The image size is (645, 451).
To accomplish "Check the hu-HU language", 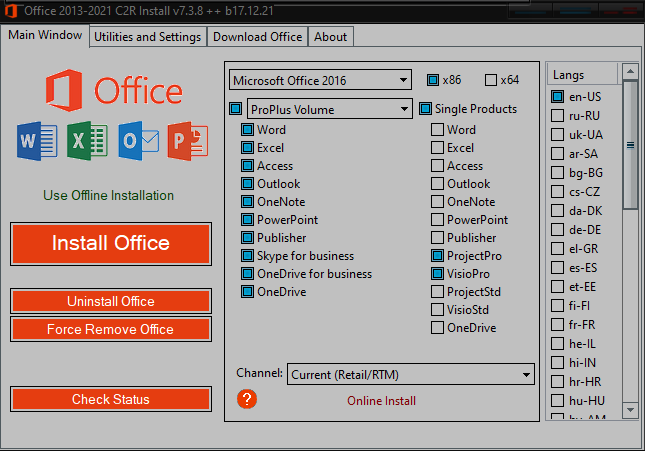I will pyautogui.click(x=557, y=400).
